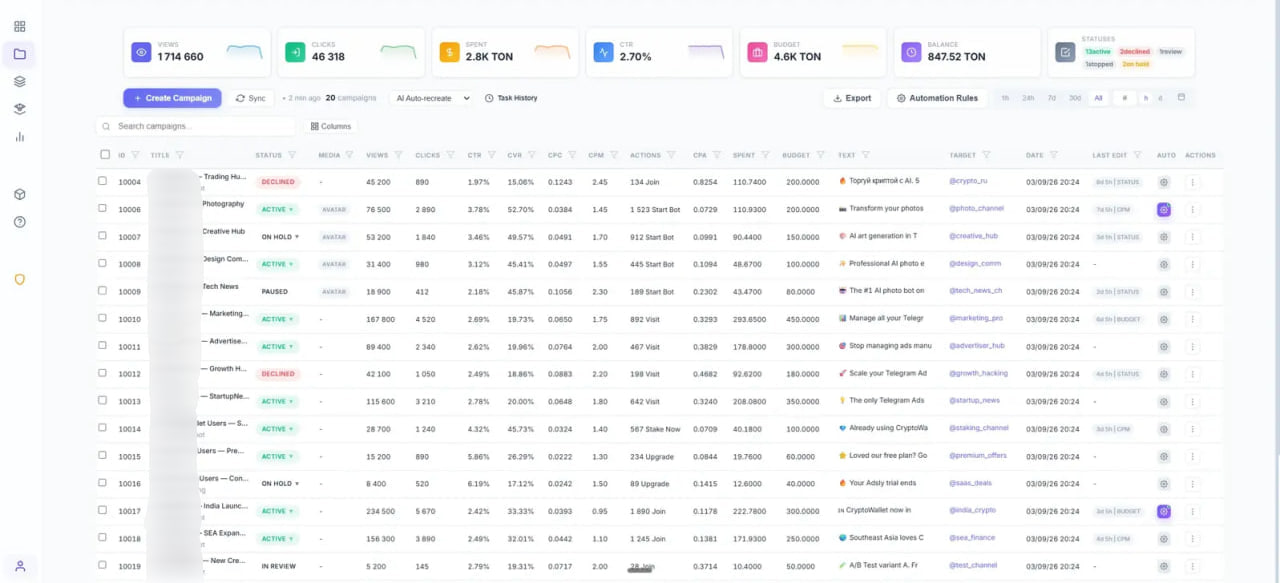
Task: Open Active status dropdown for campaign 10013
Action: tap(278, 401)
